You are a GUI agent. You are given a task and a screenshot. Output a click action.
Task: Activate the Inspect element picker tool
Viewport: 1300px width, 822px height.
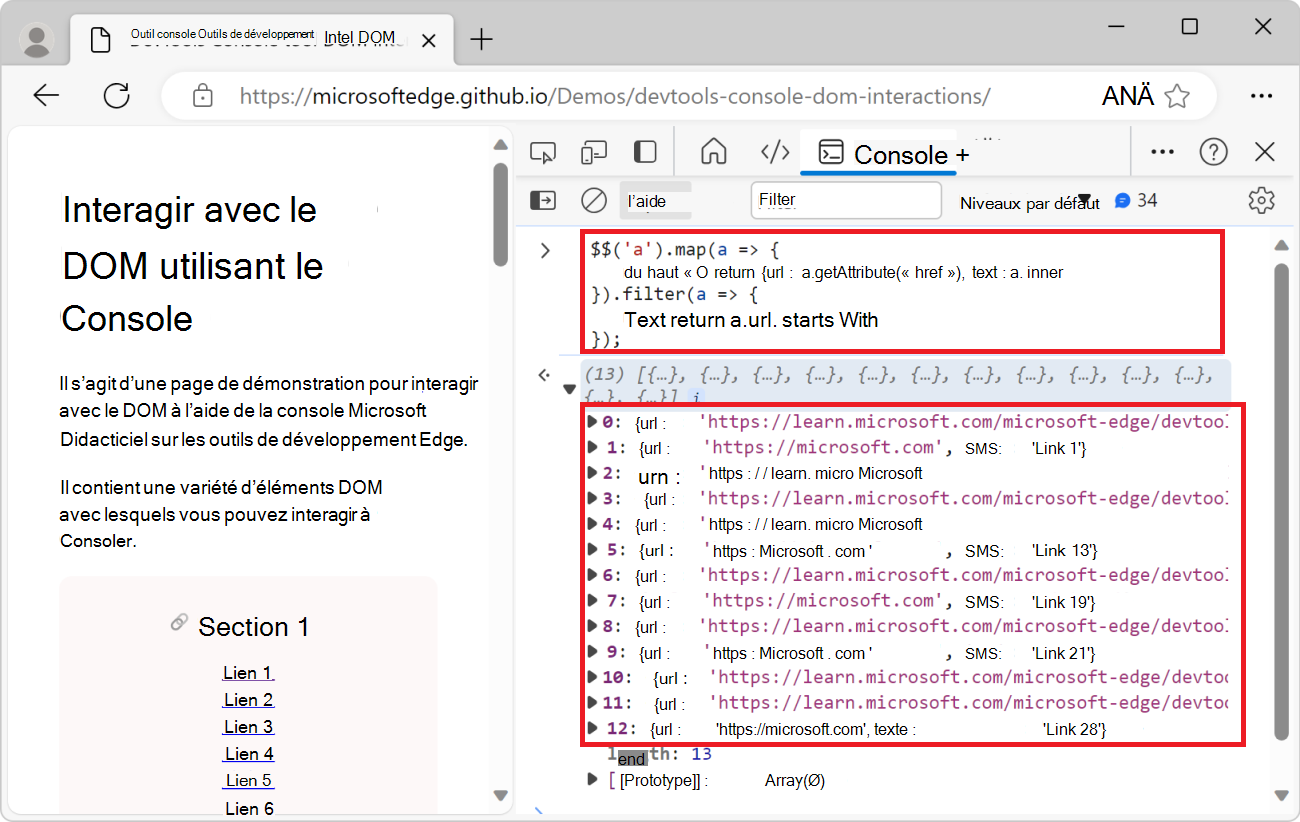(x=542, y=152)
